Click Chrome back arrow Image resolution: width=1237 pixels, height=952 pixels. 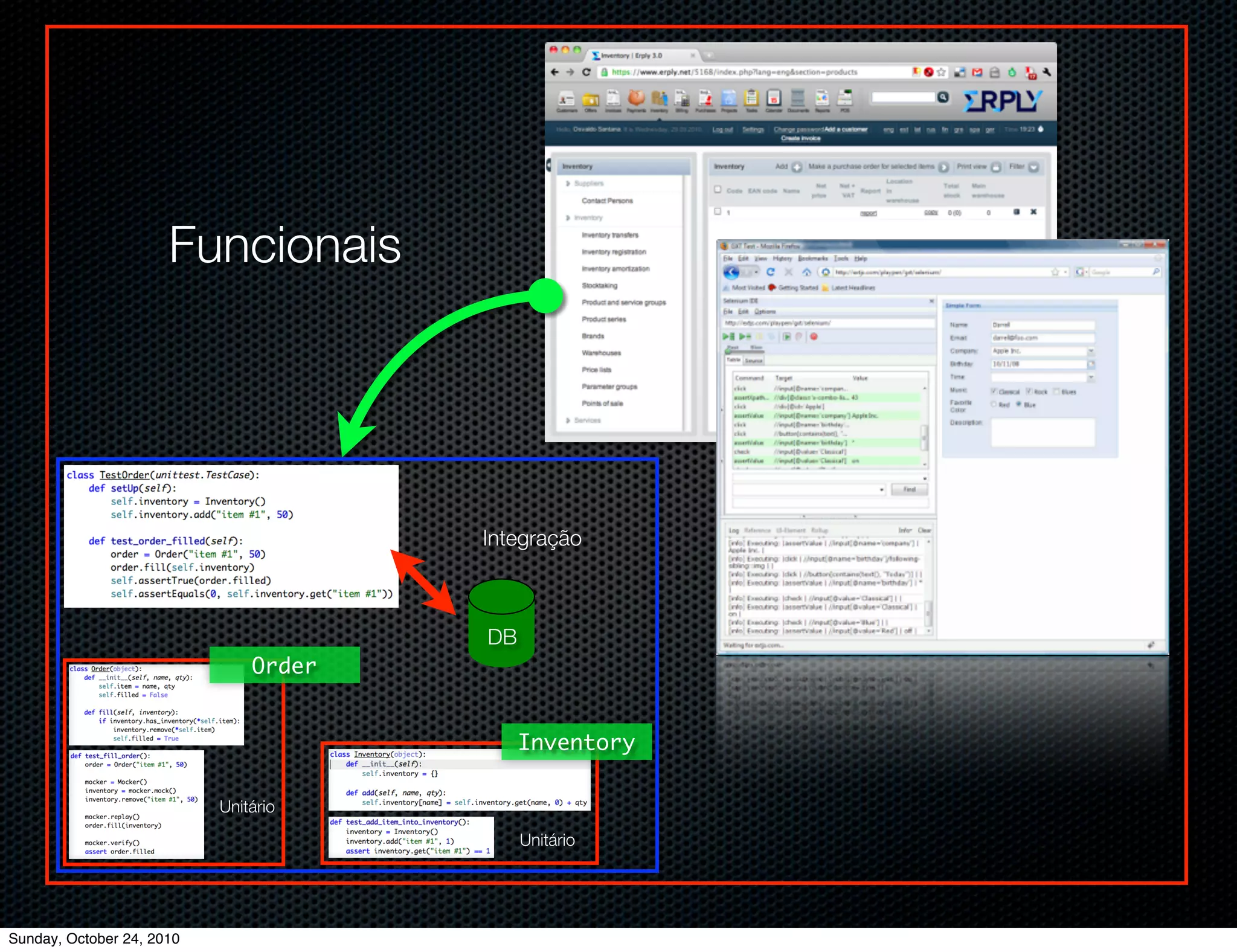[555, 72]
